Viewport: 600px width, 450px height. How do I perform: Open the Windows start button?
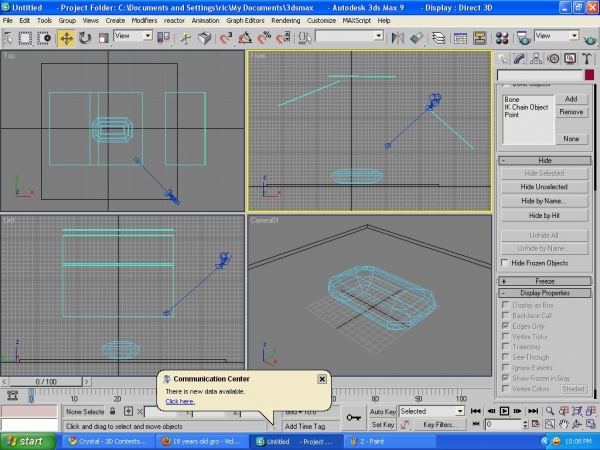click(x=28, y=441)
